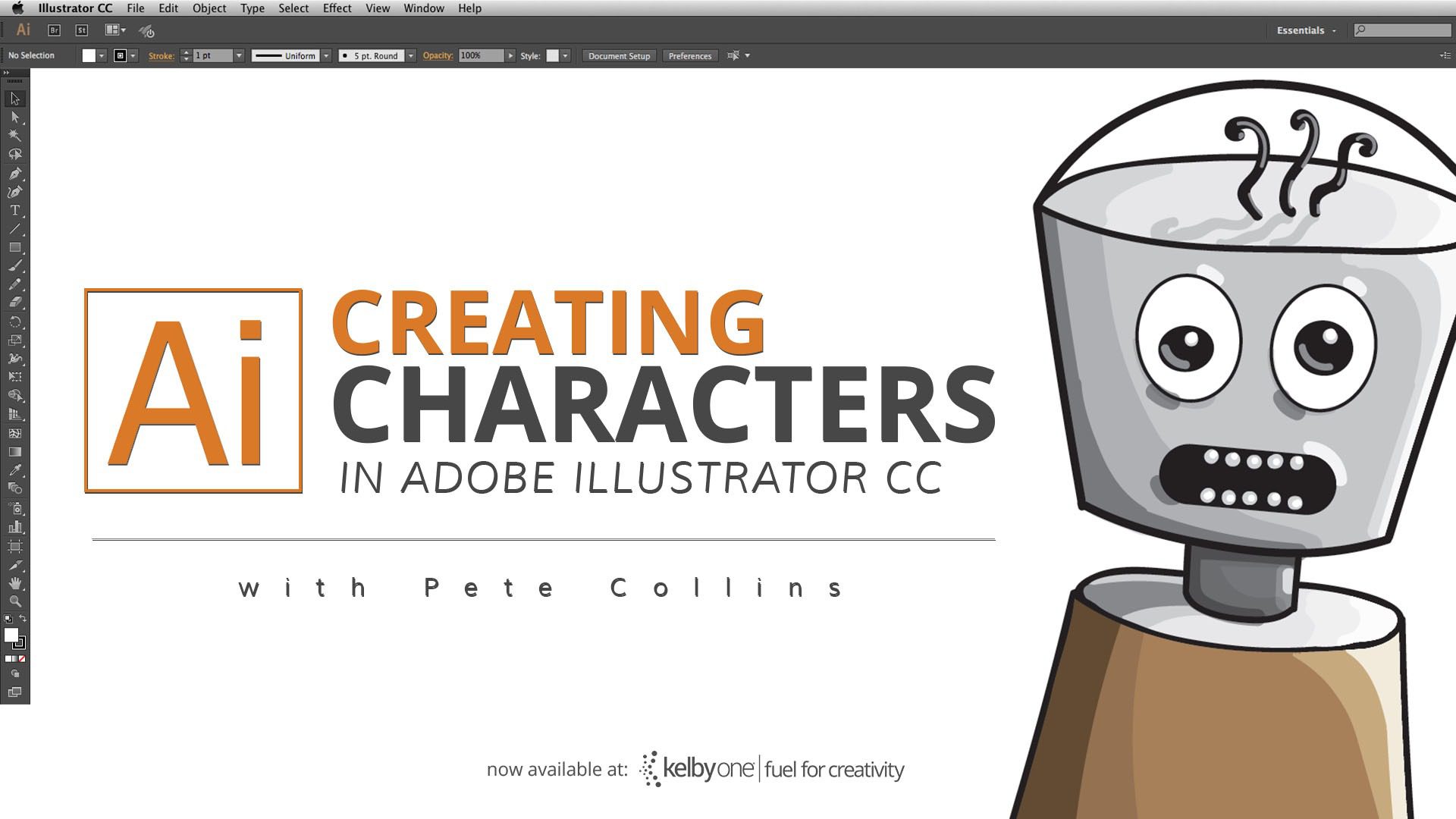This screenshot has height=819, width=1456.
Task: Select the Slice tool
Action: pyautogui.click(x=14, y=565)
